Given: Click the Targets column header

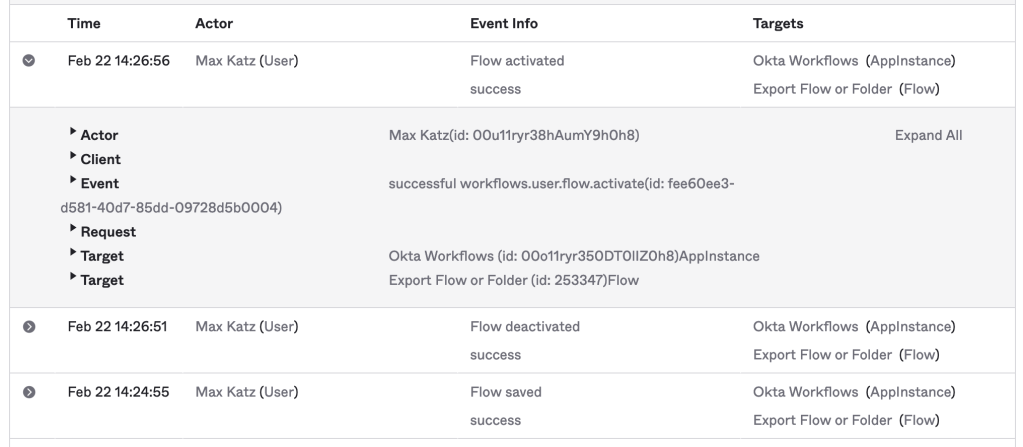Looking at the screenshot, I should pyautogui.click(x=778, y=23).
